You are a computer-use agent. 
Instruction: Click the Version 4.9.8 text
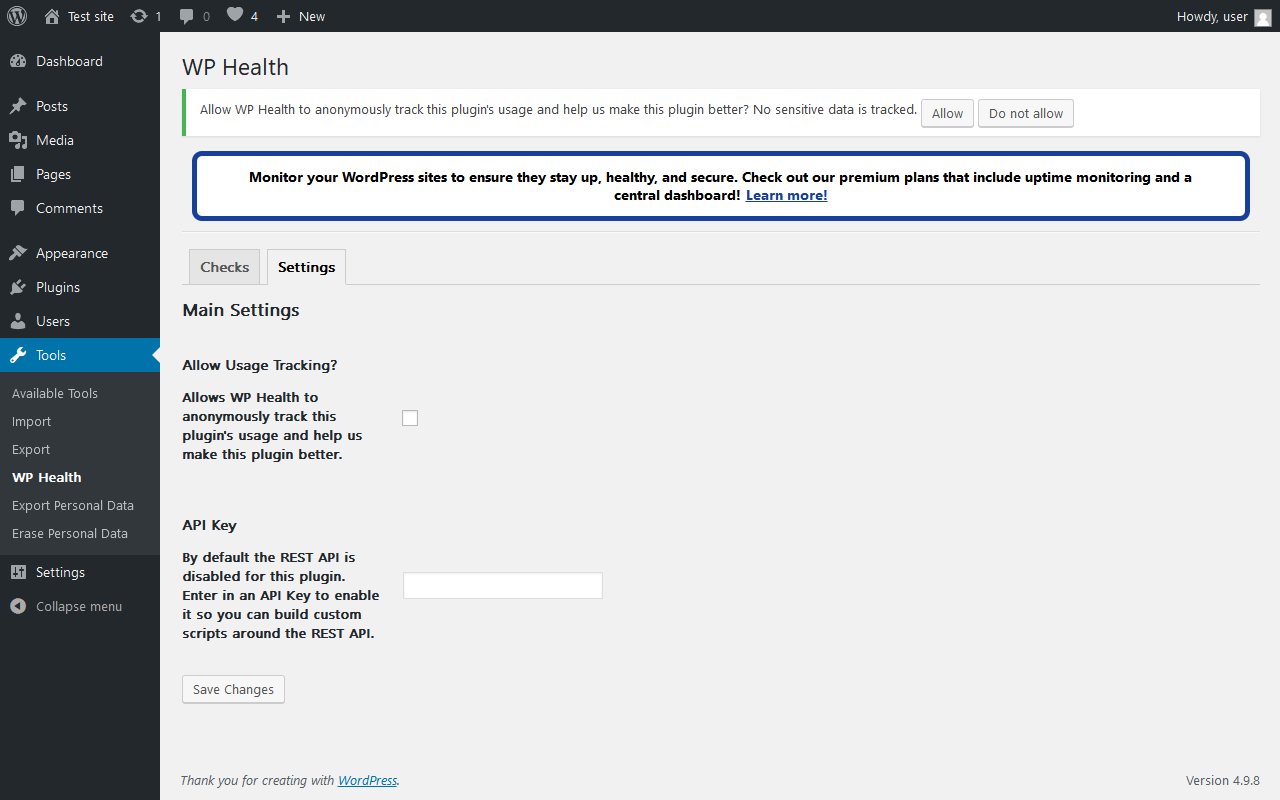click(x=1223, y=780)
